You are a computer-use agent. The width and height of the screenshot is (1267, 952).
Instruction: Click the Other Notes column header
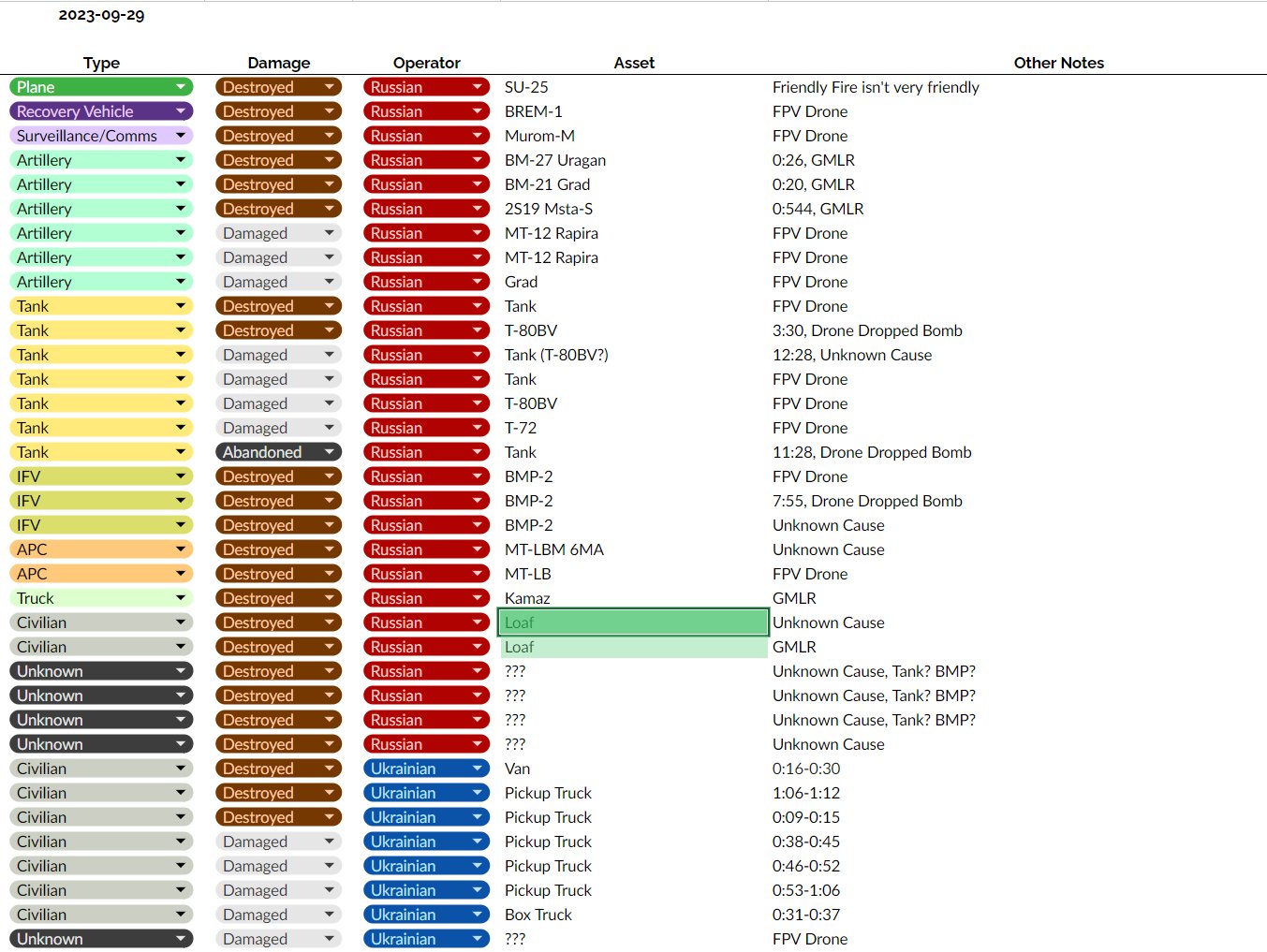coord(1058,63)
